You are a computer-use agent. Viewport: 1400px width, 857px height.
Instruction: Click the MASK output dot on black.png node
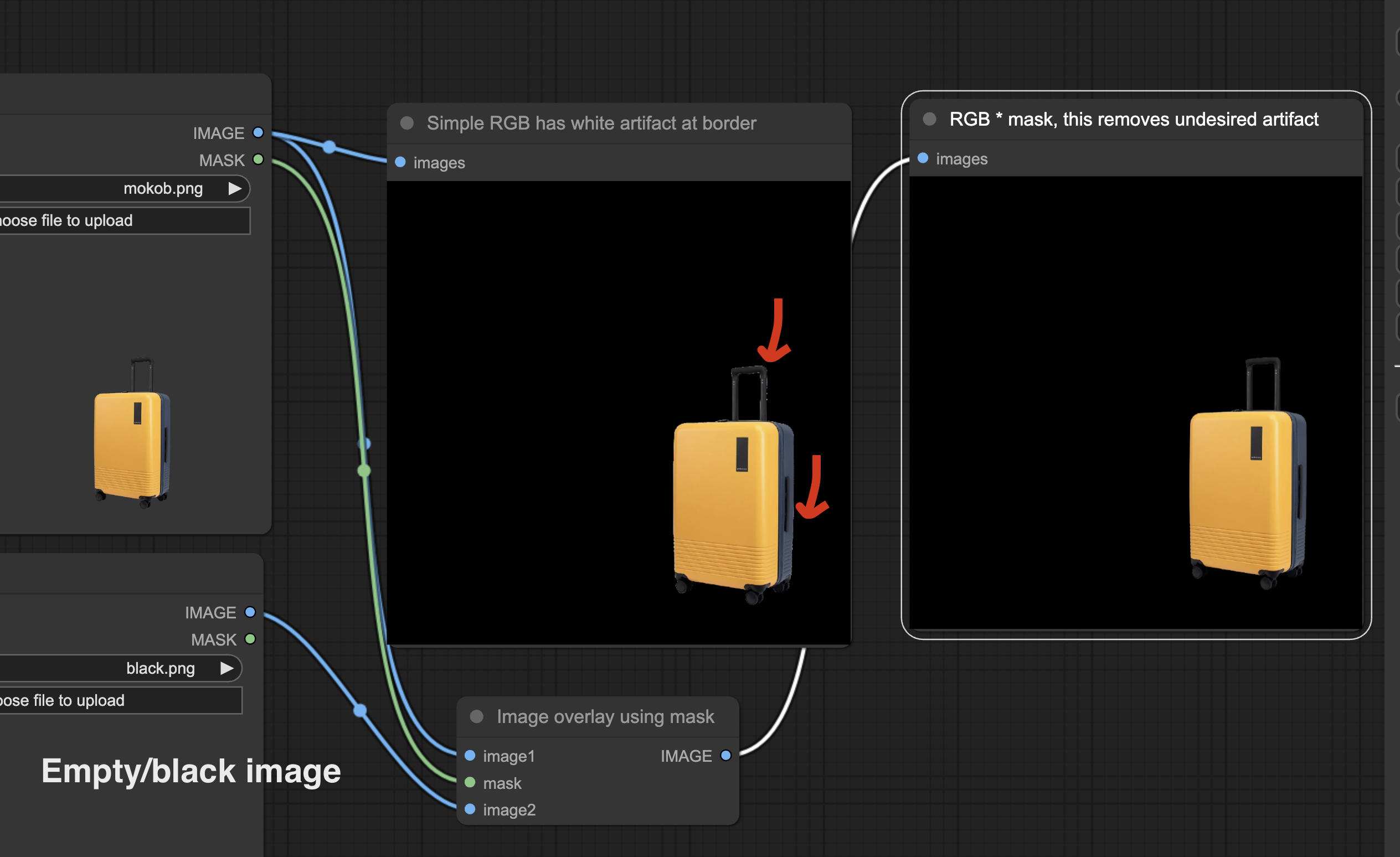click(x=251, y=639)
